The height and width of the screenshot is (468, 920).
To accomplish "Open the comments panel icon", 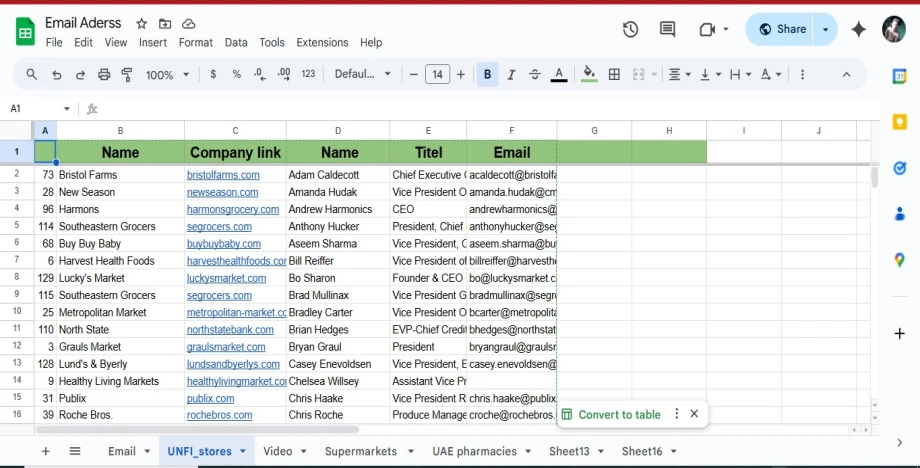I will [x=668, y=30].
